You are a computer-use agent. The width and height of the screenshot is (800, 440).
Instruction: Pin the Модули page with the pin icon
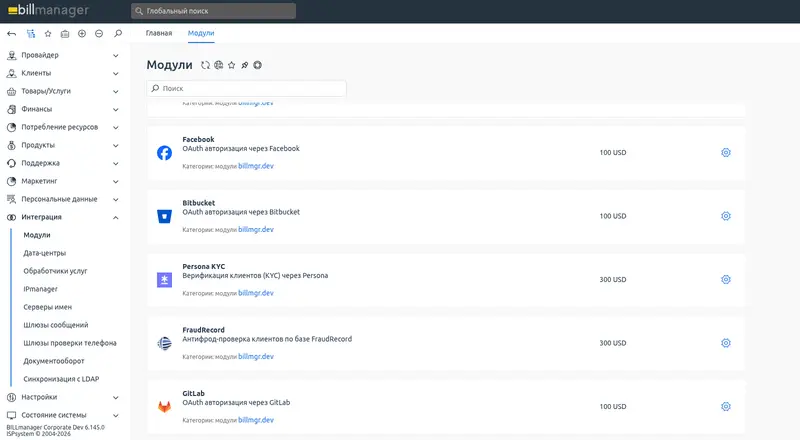point(244,65)
